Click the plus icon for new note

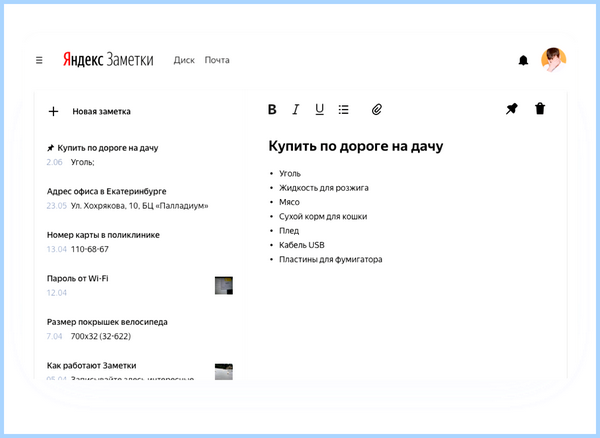(x=54, y=111)
